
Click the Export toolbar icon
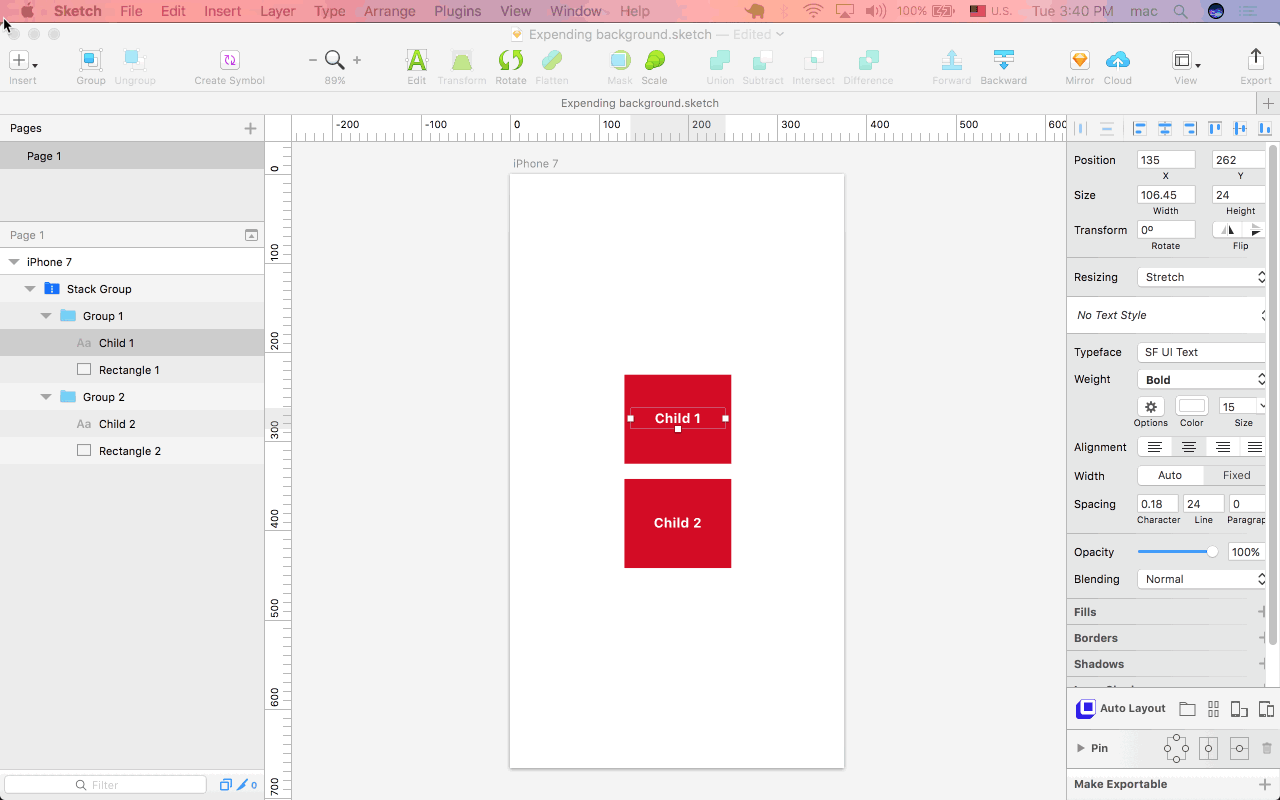[1256, 60]
